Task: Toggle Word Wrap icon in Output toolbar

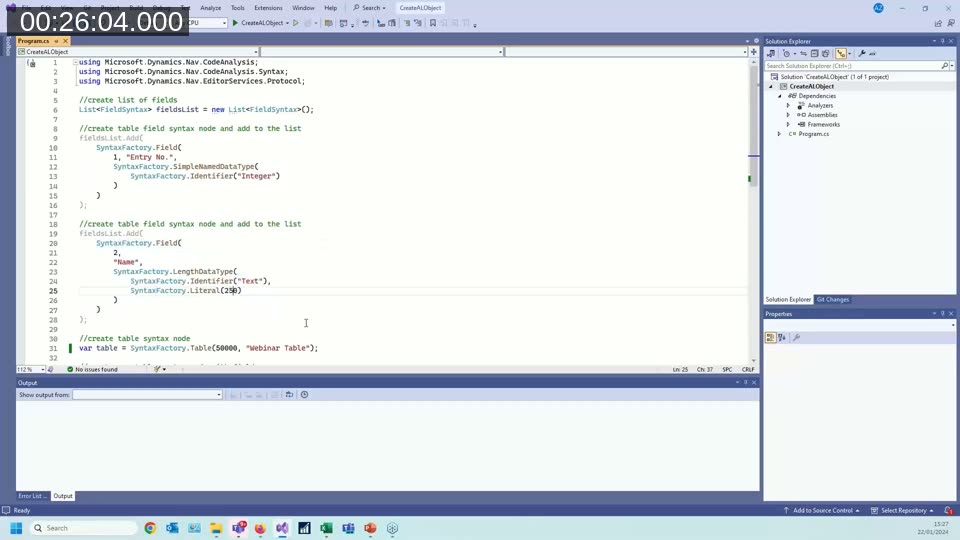Action: pos(289,395)
